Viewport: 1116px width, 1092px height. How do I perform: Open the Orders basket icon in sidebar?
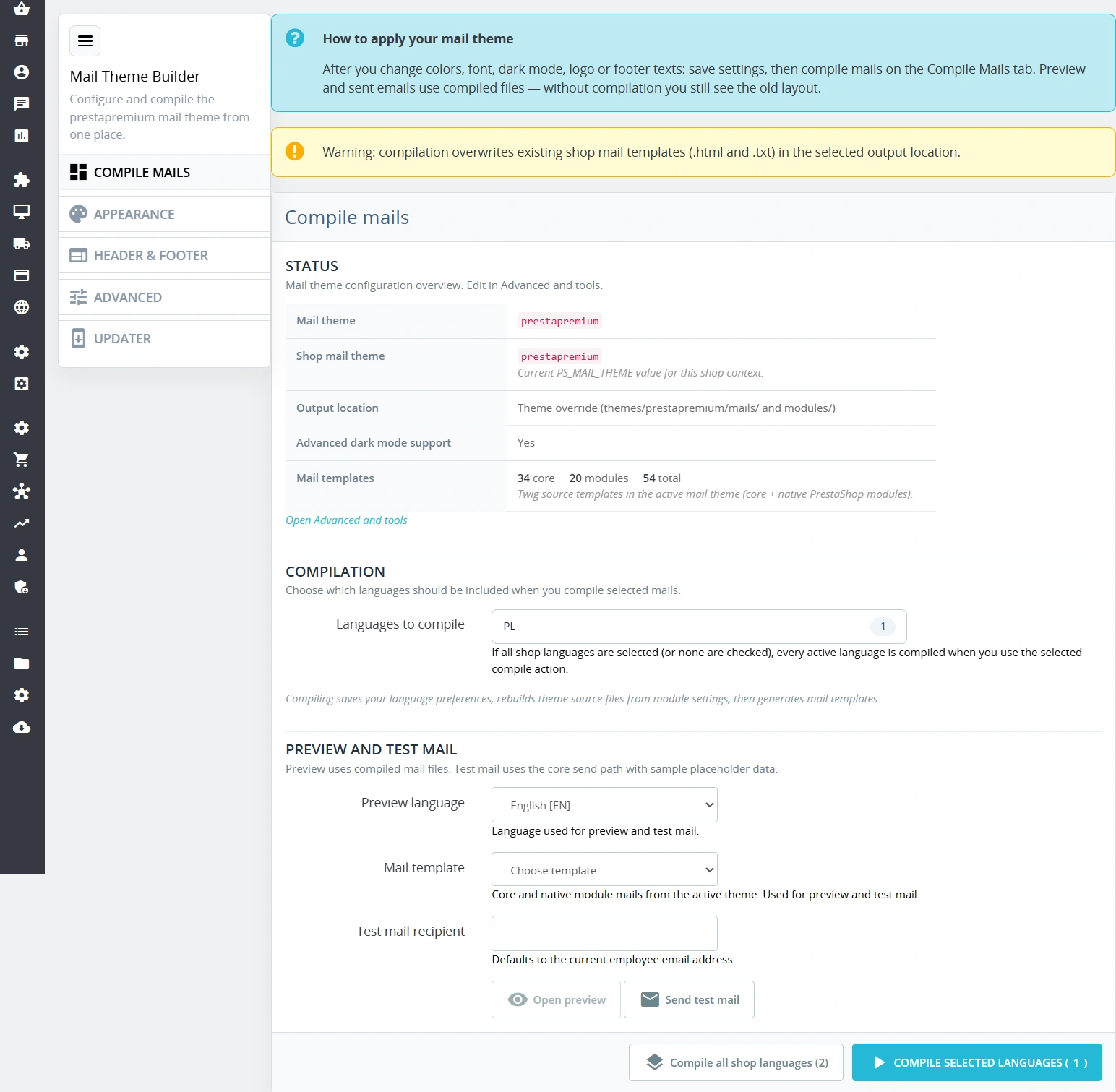pyautogui.click(x=22, y=9)
